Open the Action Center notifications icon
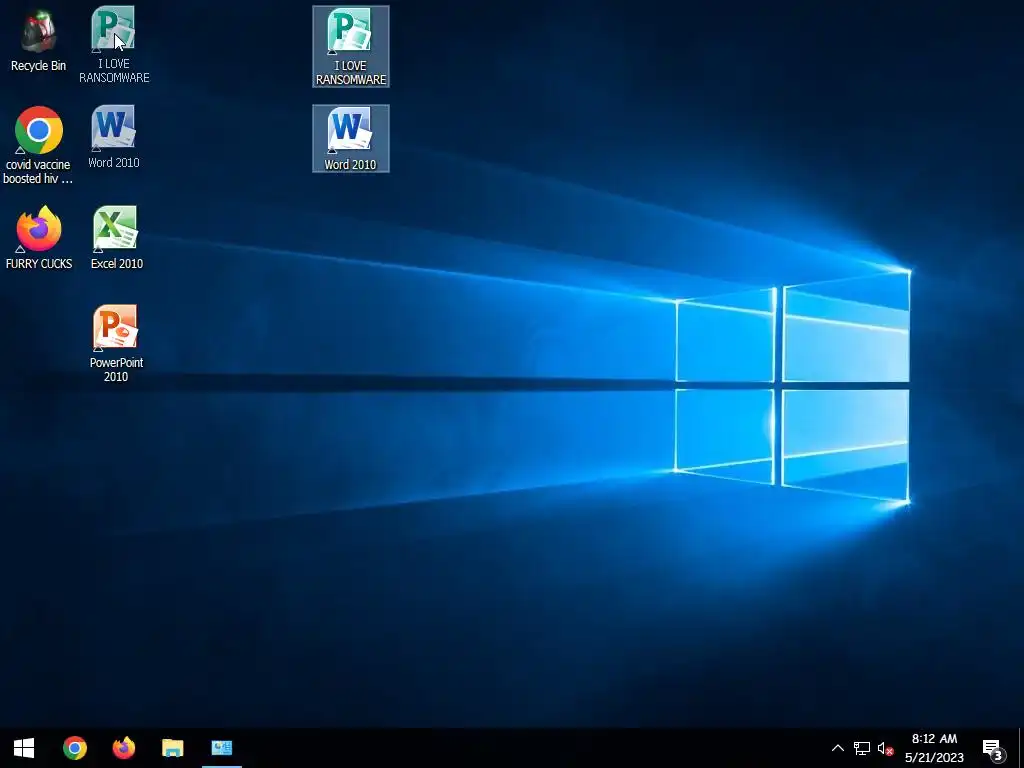Image resolution: width=1024 pixels, height=768 pixels. (993, 748)
